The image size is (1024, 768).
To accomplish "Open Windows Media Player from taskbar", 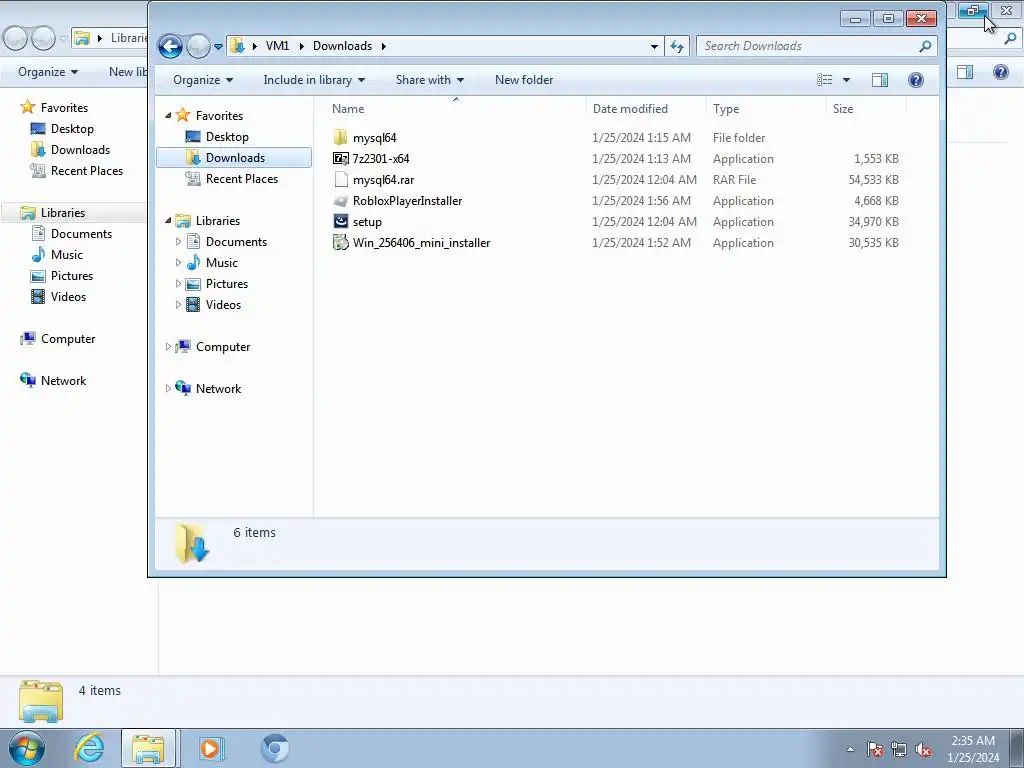I will tap(210, 748).
